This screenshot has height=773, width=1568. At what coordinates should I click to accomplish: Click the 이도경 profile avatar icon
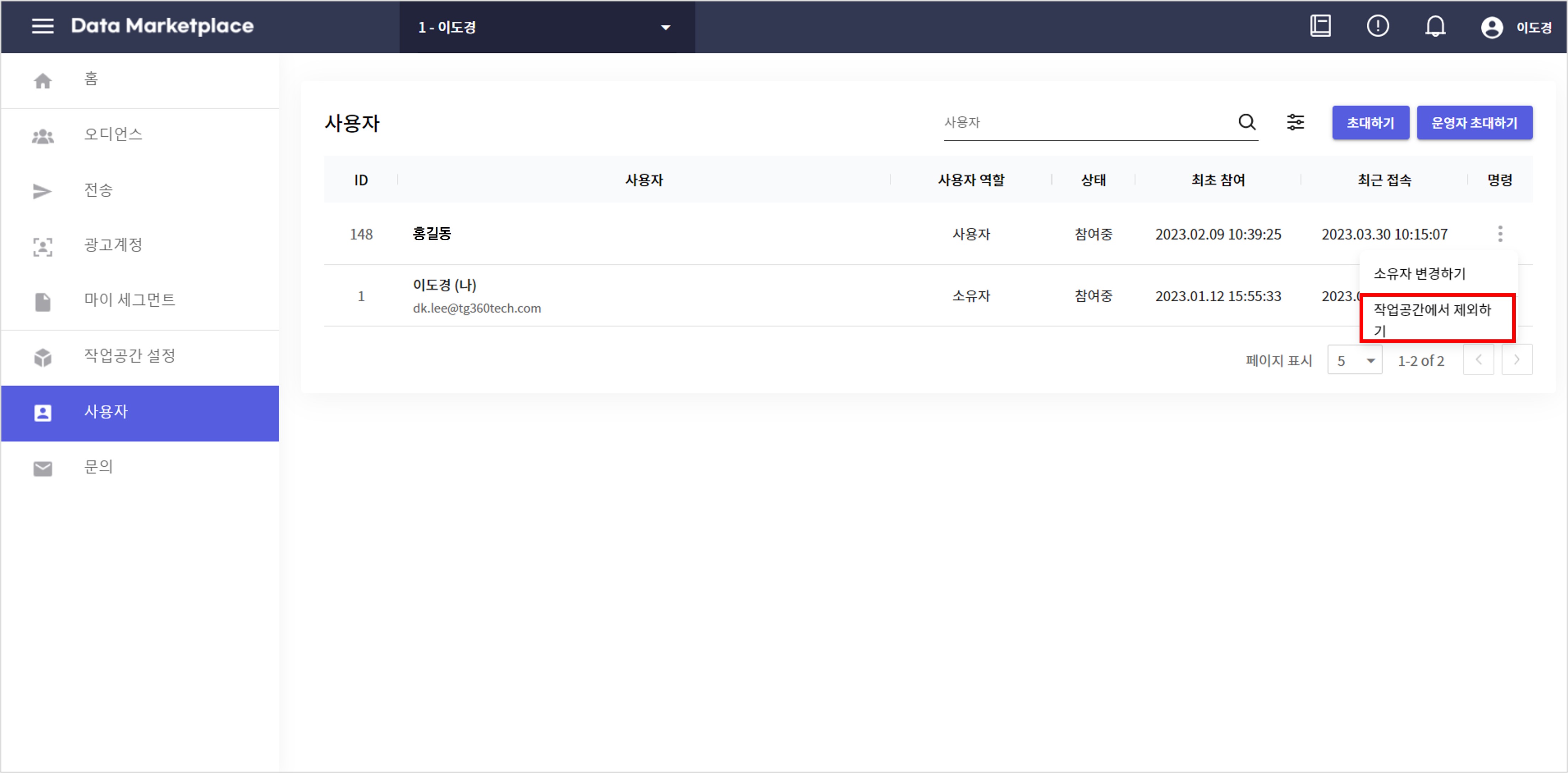(x=1491, y=27)
